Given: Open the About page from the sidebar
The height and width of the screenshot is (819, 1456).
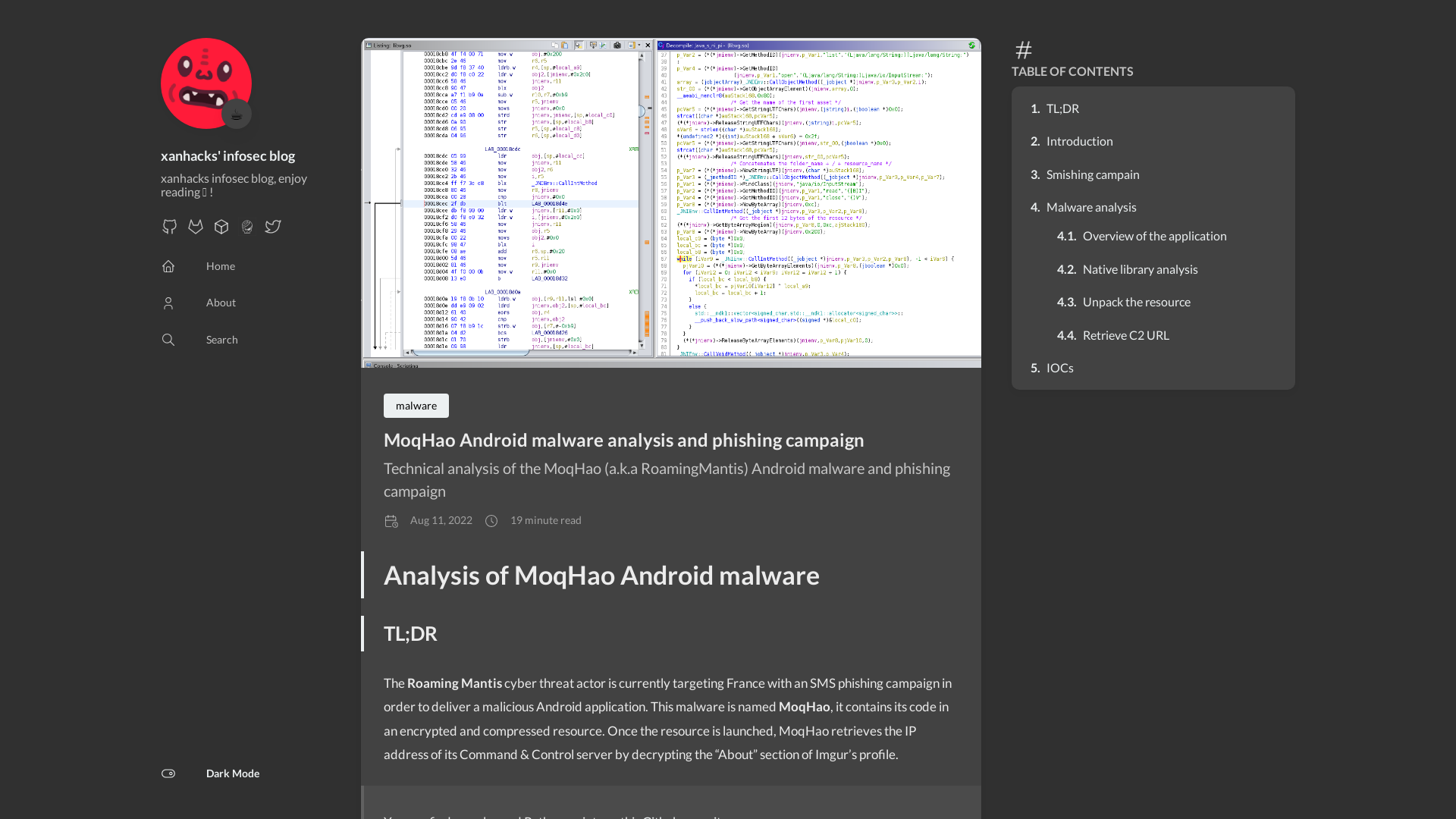Looking at the screenshot, I should 220,303.
